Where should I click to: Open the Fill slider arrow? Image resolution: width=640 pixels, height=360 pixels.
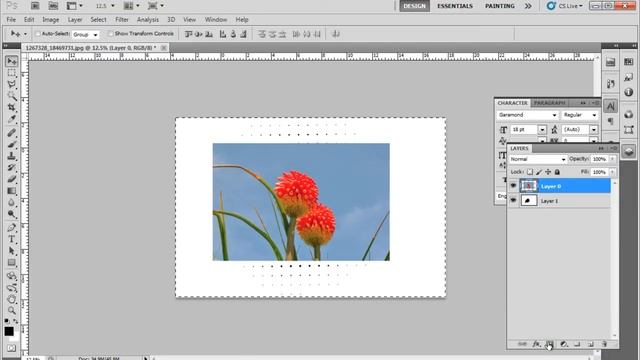click(612, 172)
